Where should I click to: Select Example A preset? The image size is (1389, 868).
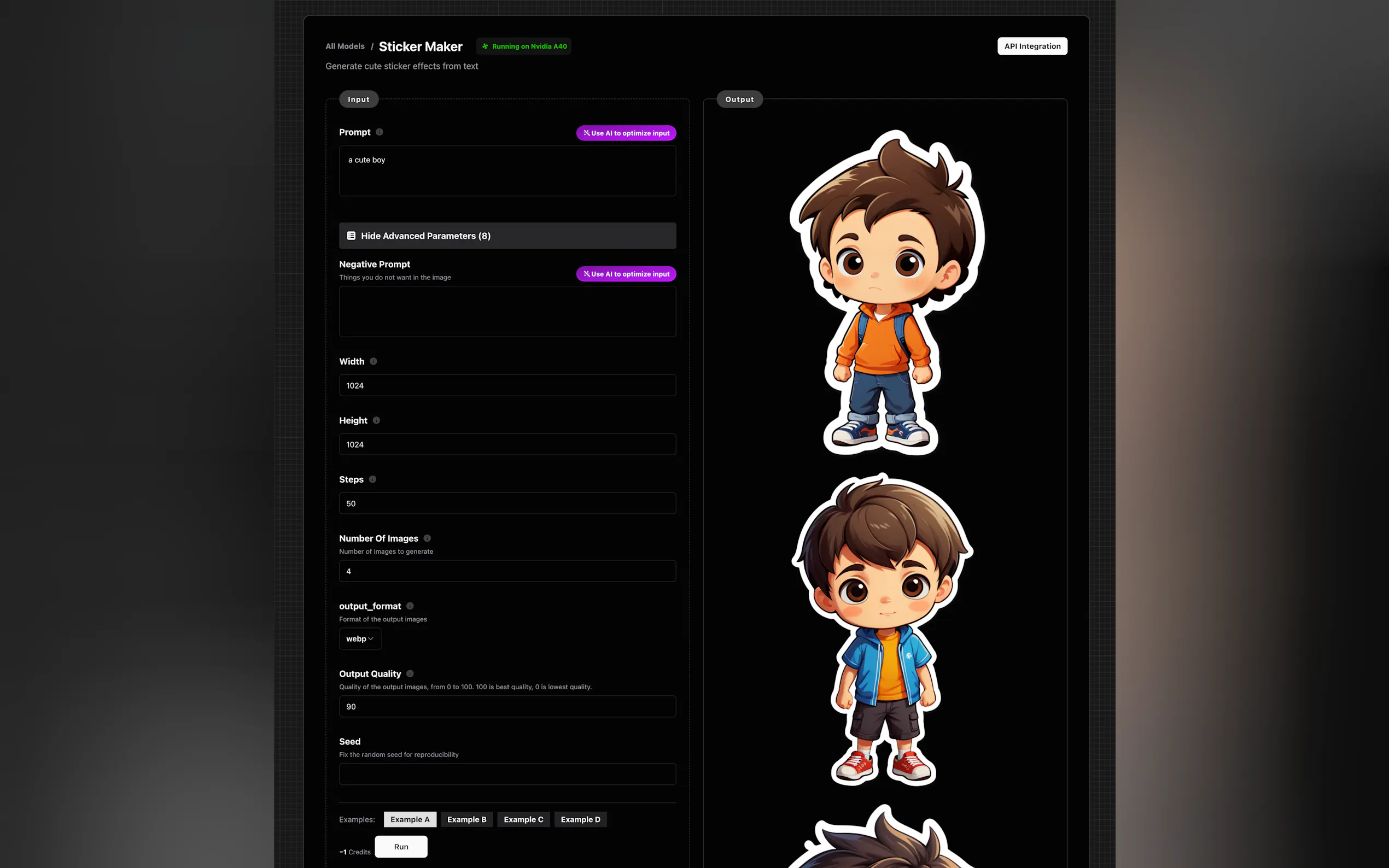[410, 819]
